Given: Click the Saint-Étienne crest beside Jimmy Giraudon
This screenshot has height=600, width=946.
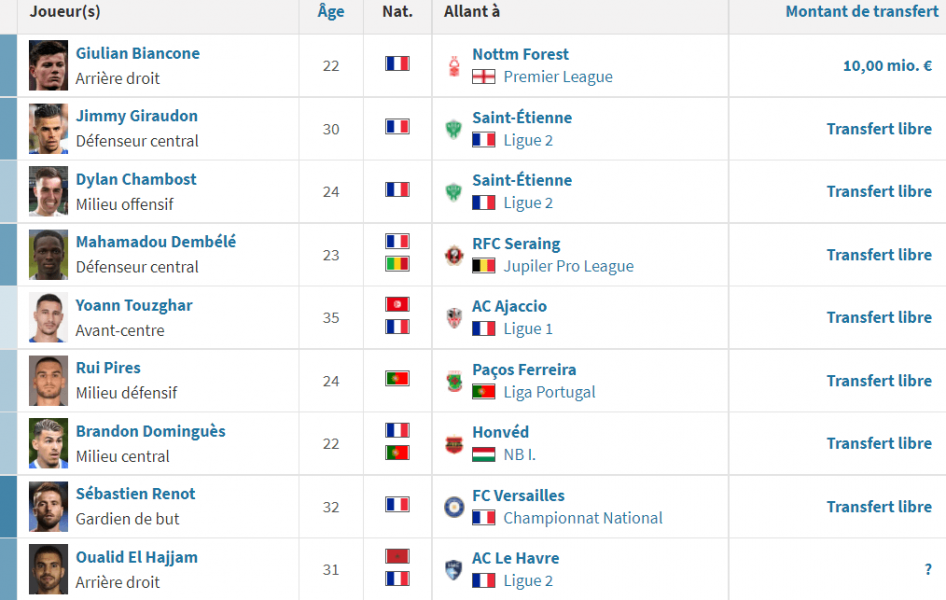Looking at the screenshot, I should click(x=454, y=129).
